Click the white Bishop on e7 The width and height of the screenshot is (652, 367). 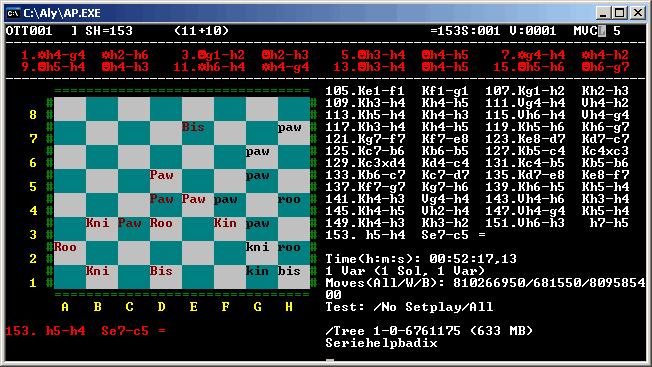click(x=193, y=127)
